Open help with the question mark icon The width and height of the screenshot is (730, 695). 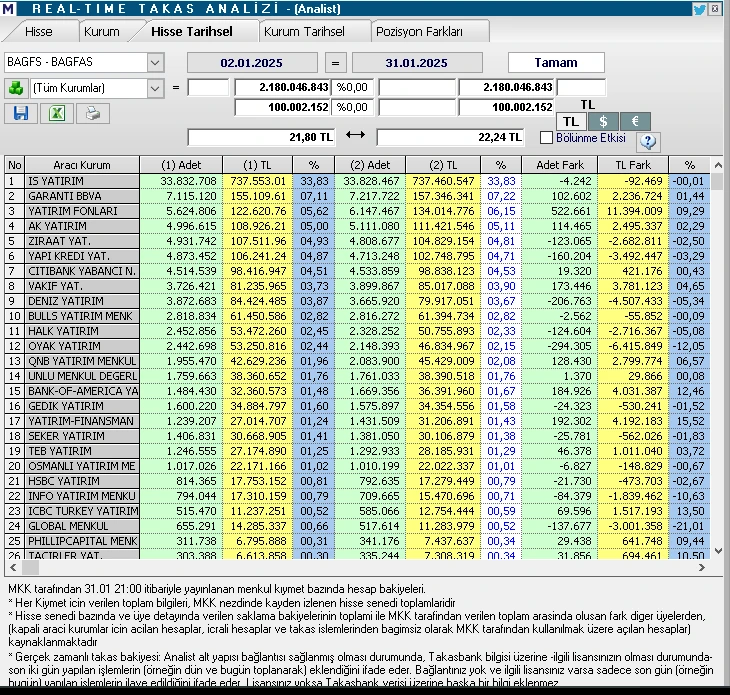click(x=648, y=142)
